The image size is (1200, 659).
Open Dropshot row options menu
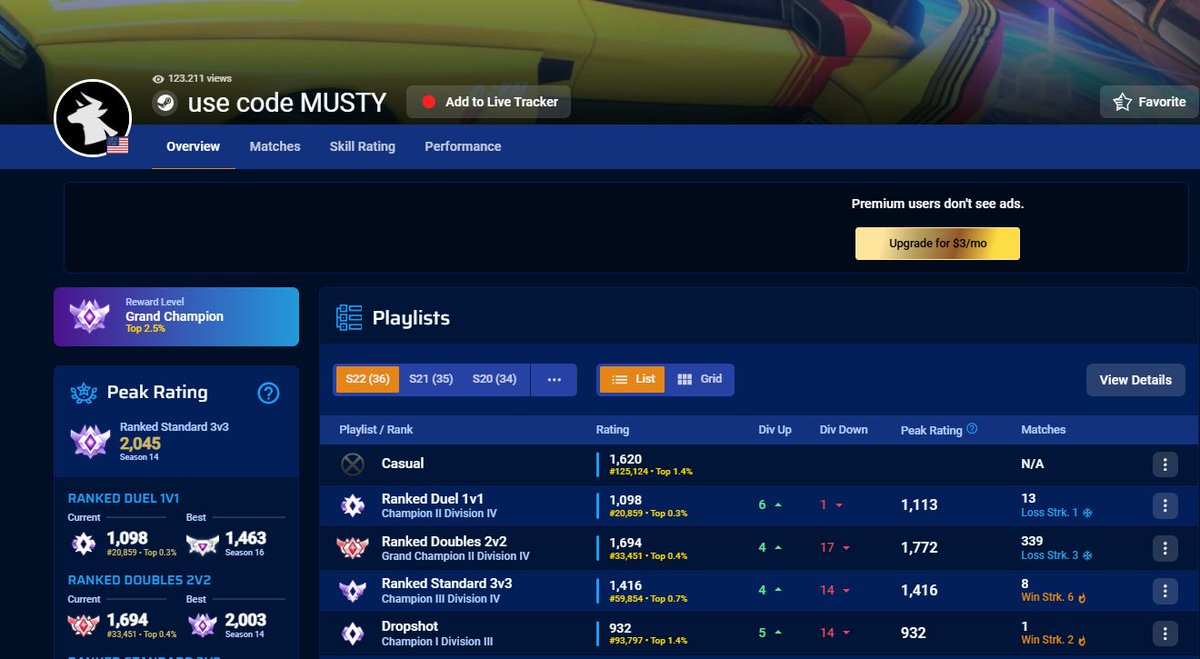click(x=1165, y=633)
